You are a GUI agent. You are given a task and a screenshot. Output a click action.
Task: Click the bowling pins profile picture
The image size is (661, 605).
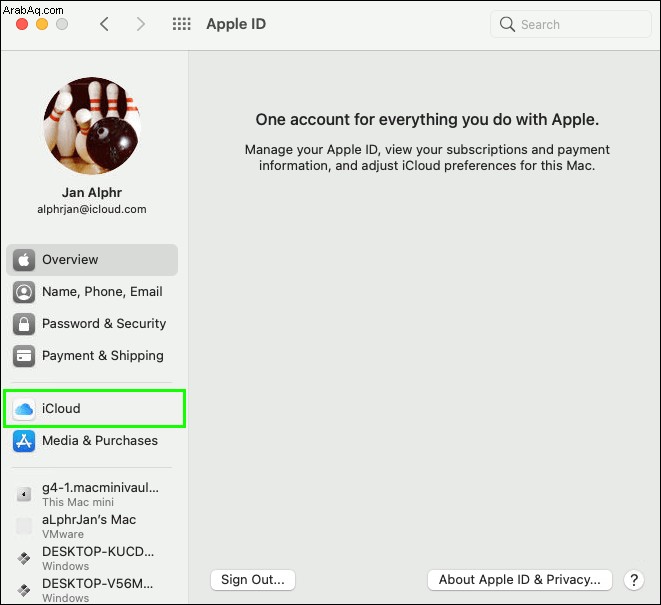click(92, 126)
